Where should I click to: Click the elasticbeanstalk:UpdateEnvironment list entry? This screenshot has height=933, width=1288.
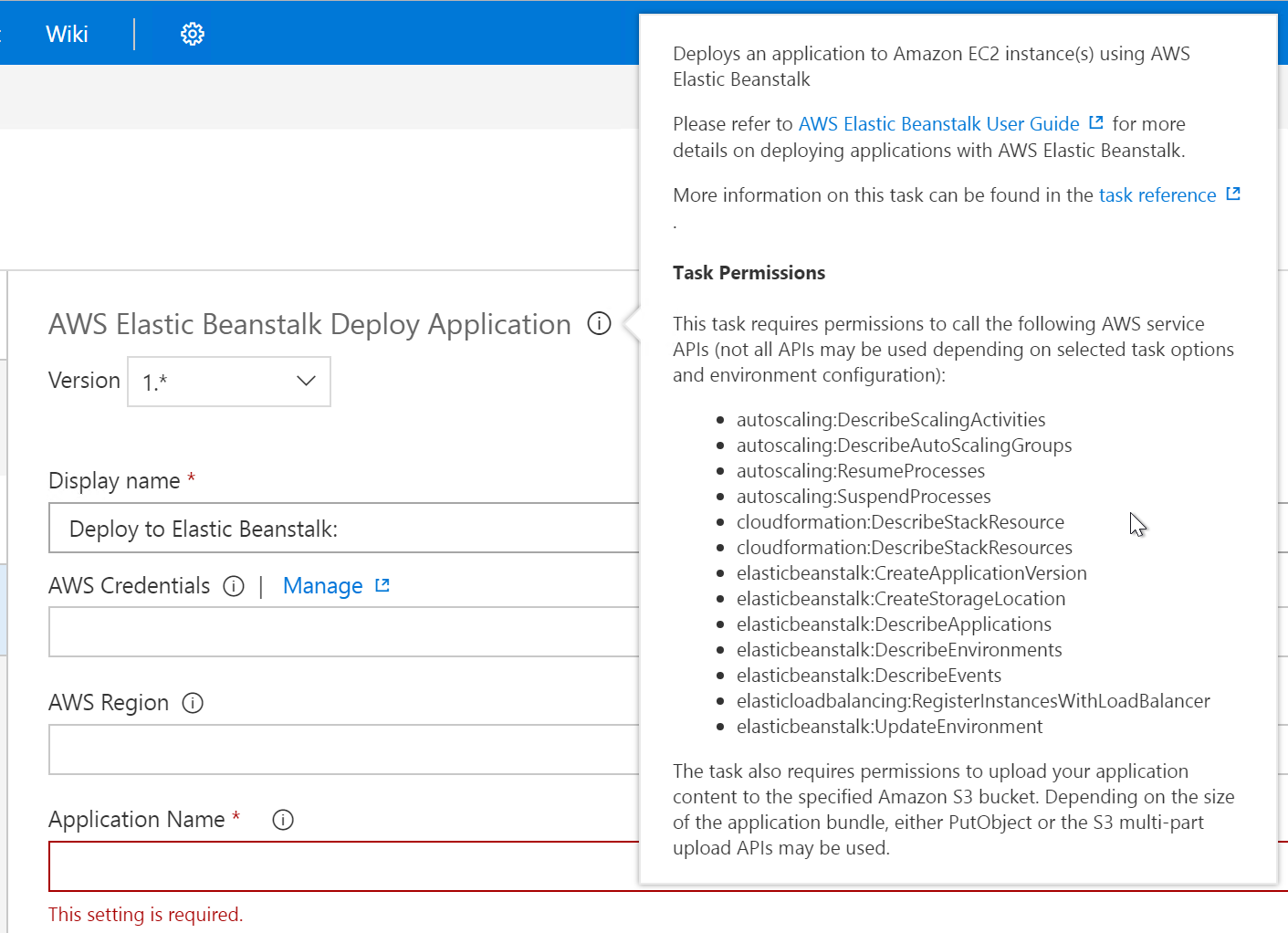(888, 726)
